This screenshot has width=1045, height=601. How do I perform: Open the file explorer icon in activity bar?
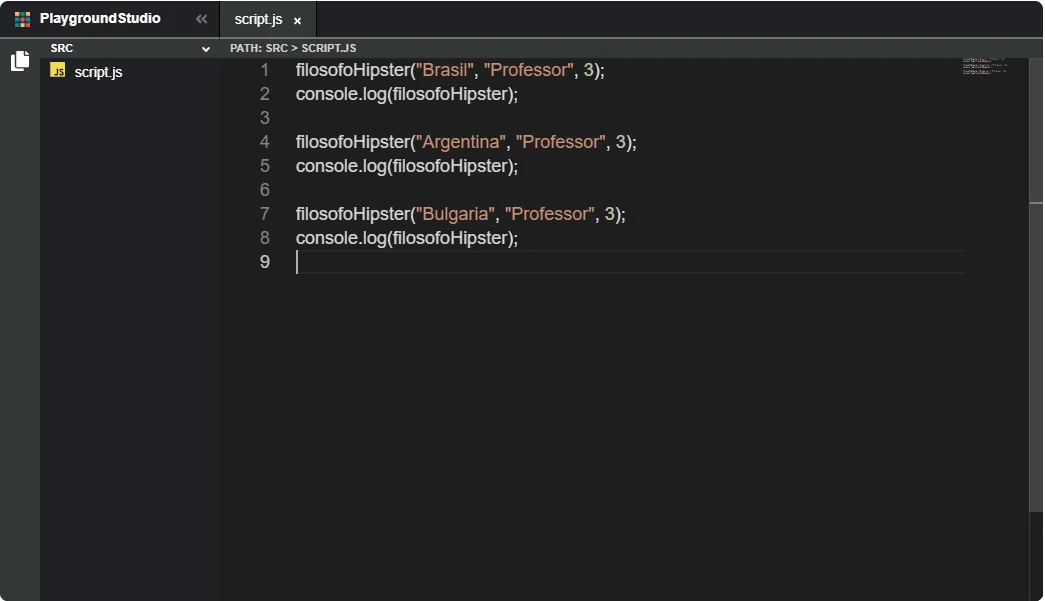pos(20,62)
